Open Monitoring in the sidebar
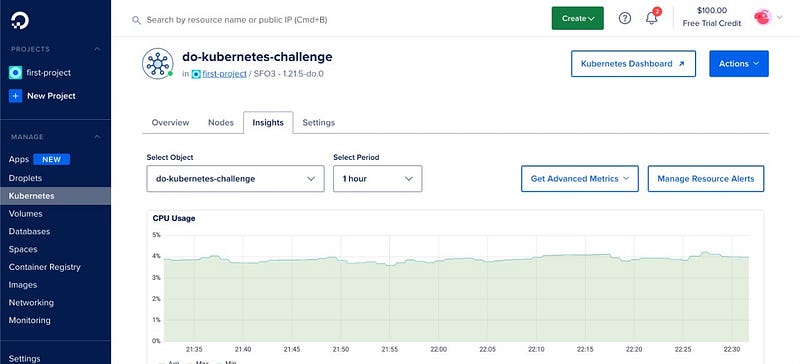 (x=30, y=321)
